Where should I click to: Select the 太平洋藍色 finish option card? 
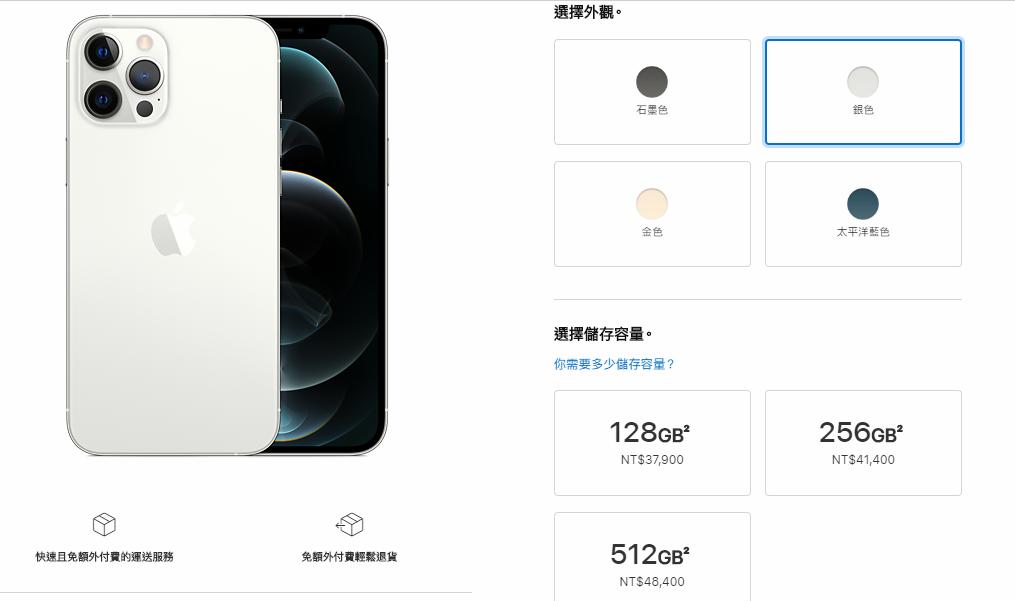tap(864, 214)
